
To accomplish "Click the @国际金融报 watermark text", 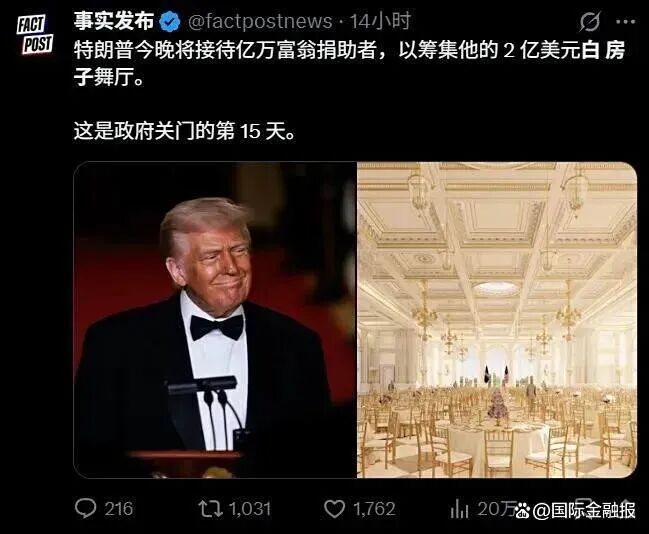I will pyautogui.click(x=584, y=511).
